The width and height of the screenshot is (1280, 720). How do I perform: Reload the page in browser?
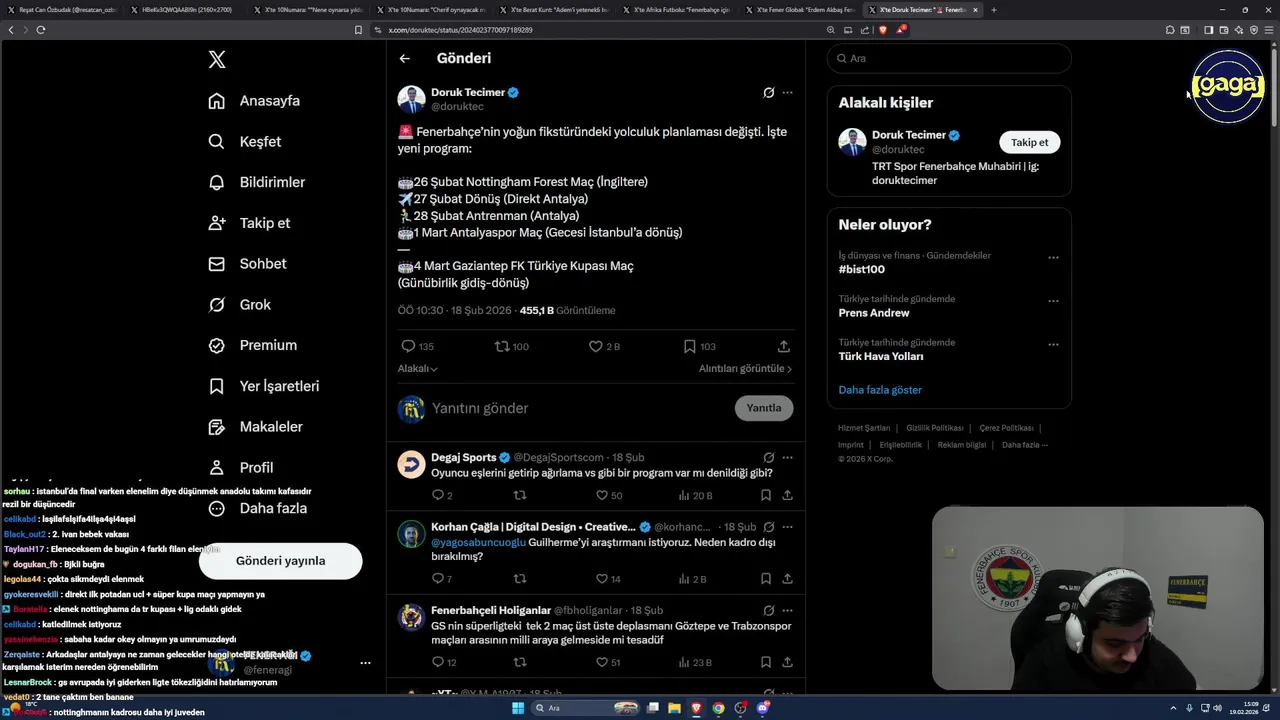[41, 30]
